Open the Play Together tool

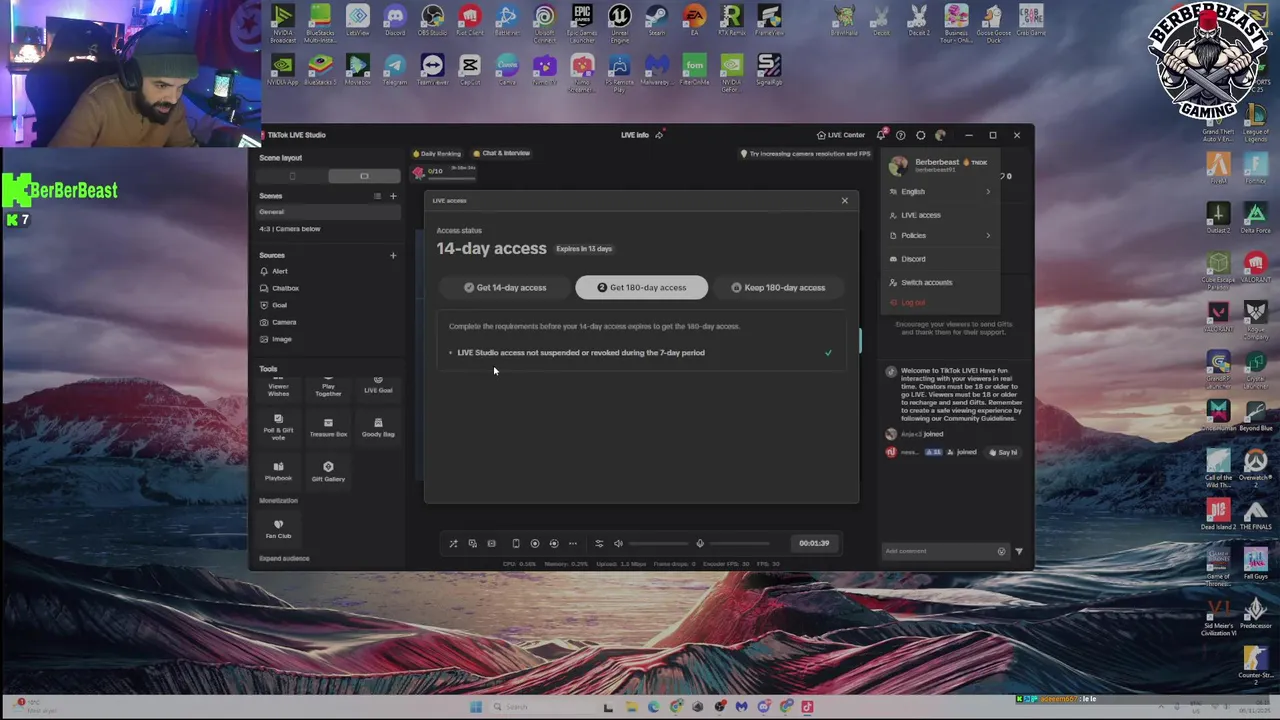pyautogui.click(x=328, y=388)
